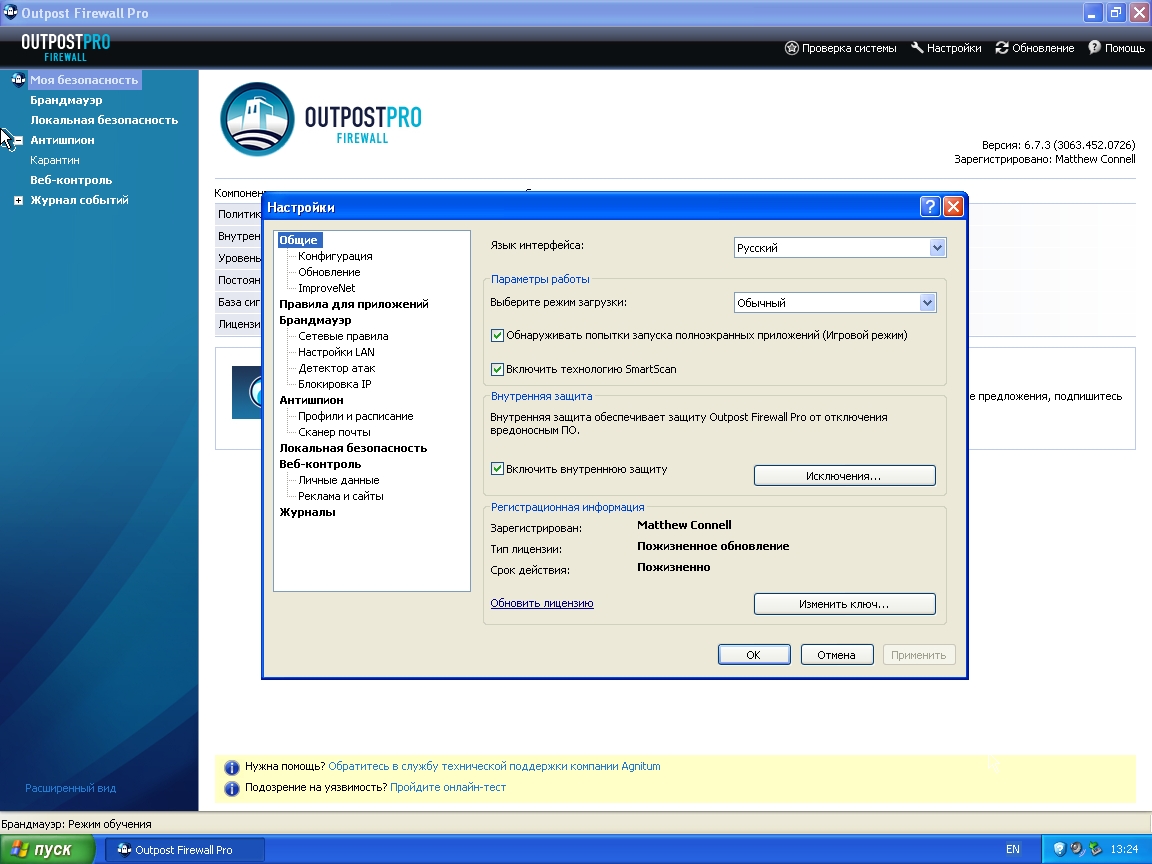This screenshot has height=864, width=1152.
Task: Select Конфигурация in settings tree
Action: [335, 256]
